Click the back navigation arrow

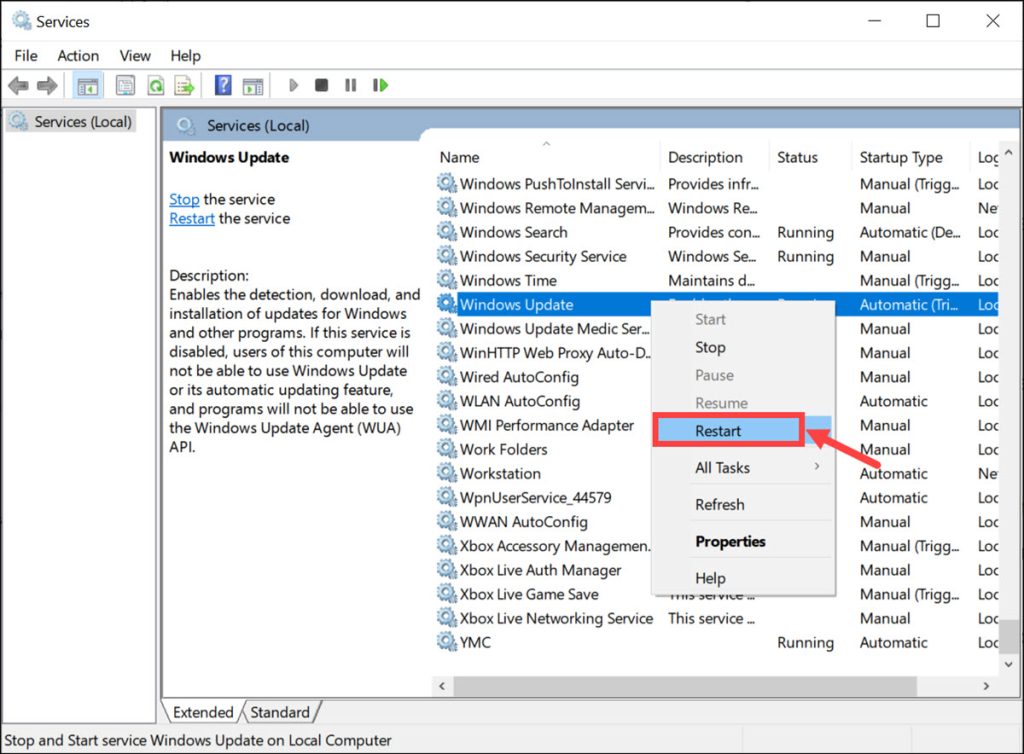(18, 85)
